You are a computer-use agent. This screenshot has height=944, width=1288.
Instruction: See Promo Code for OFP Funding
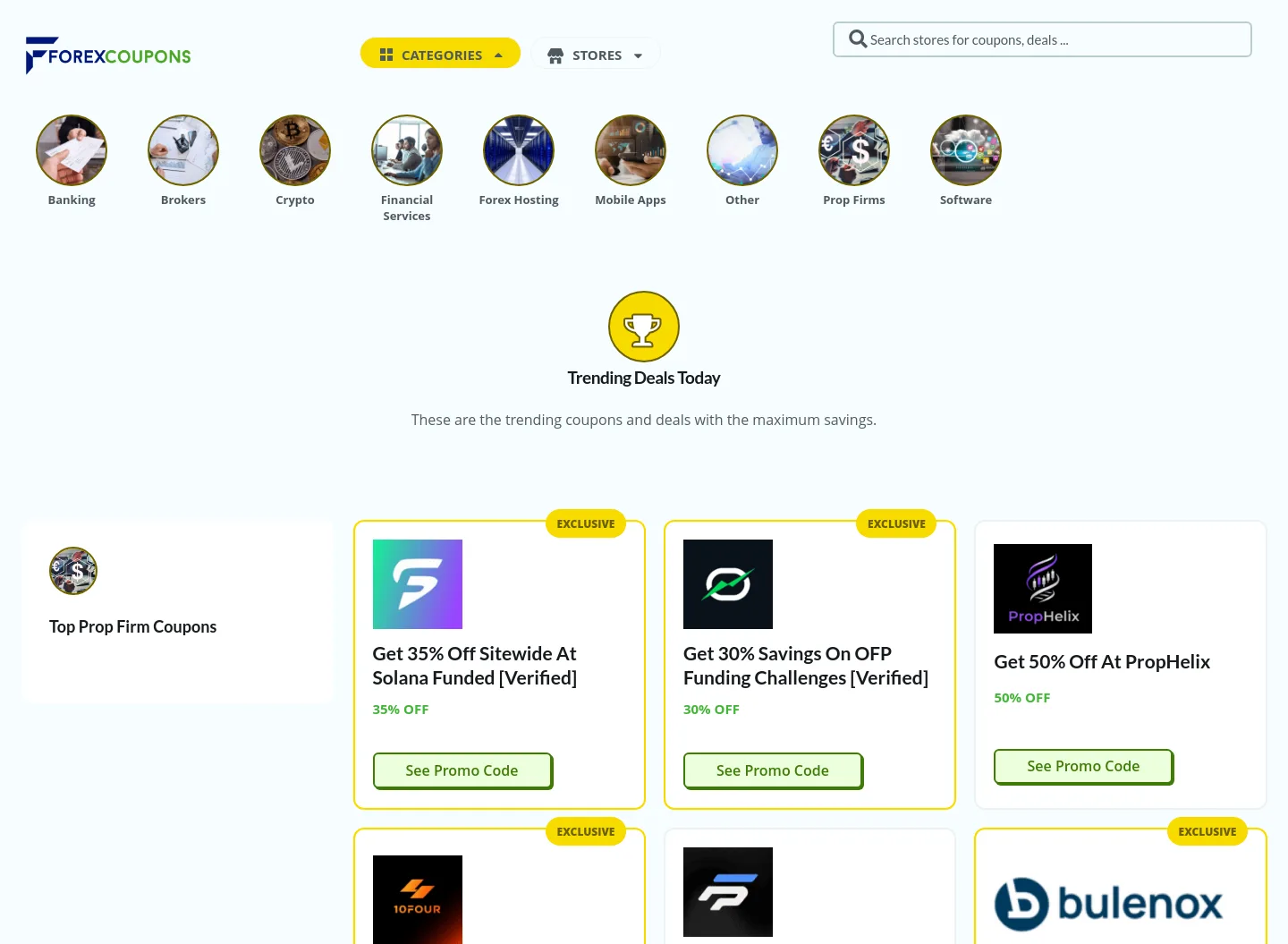click(x=773, y=770)
